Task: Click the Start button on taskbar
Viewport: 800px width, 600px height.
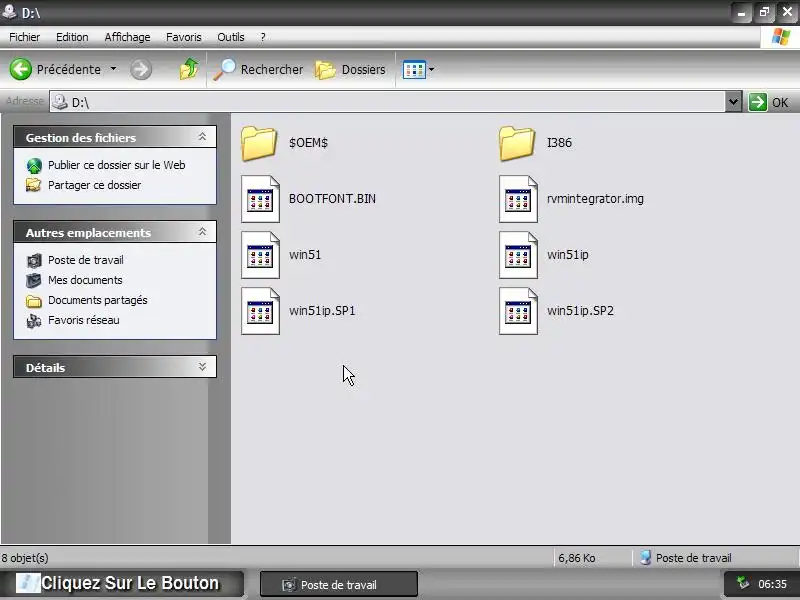Action: (x=122, y=583)
